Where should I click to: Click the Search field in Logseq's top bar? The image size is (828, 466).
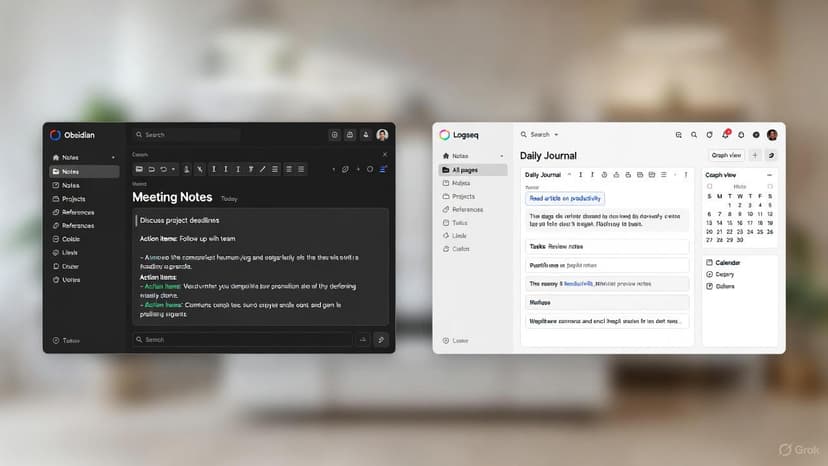(539, 135)
